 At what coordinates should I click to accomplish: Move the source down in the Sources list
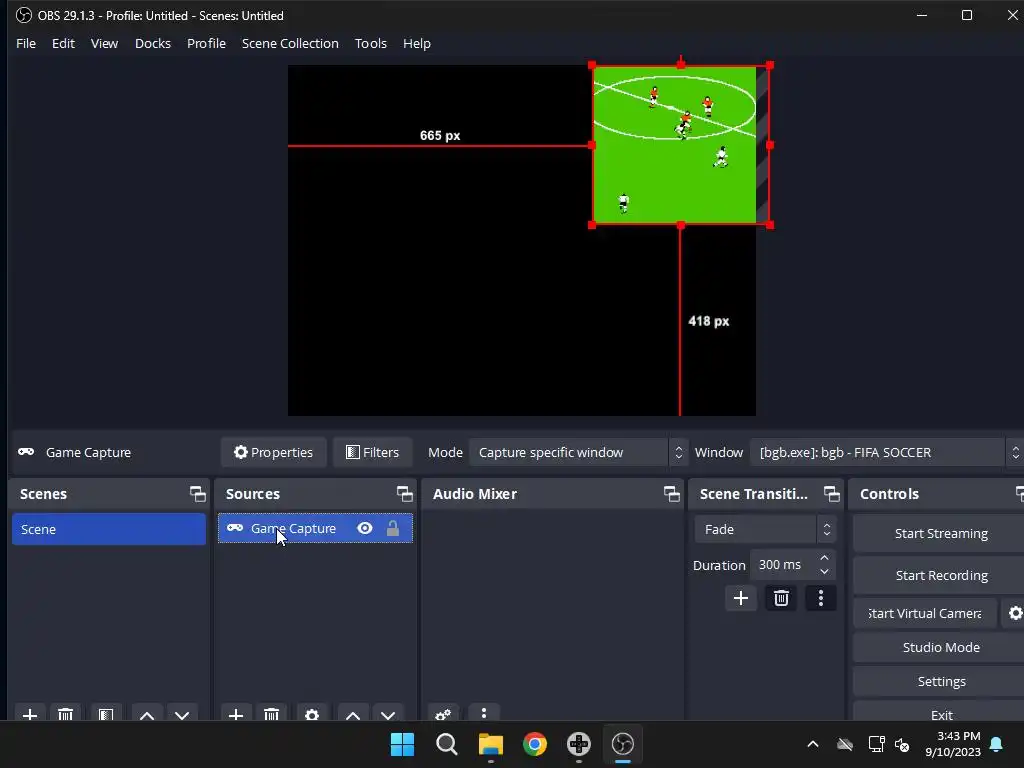[x=388, y=714]
